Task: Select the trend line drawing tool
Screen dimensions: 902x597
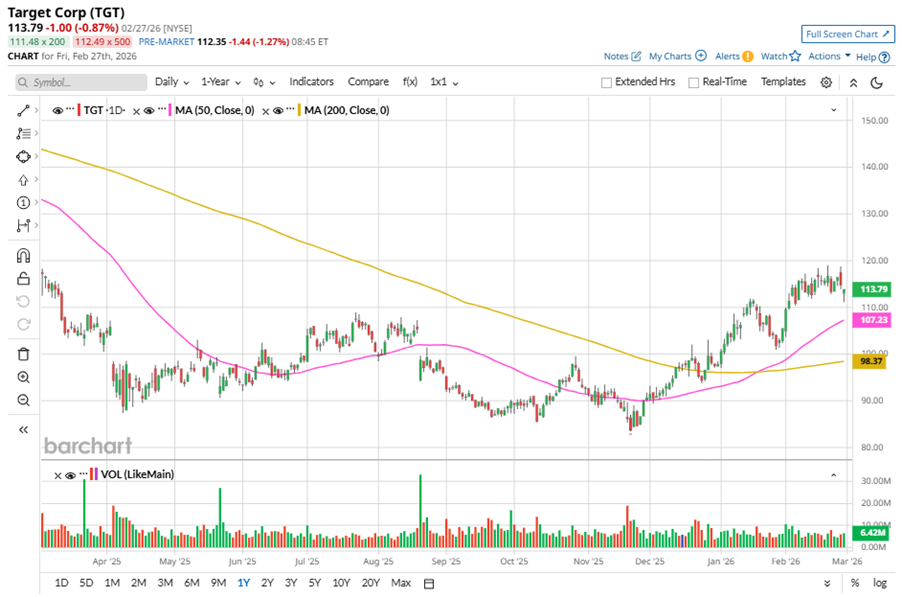Action: (23, 110)
